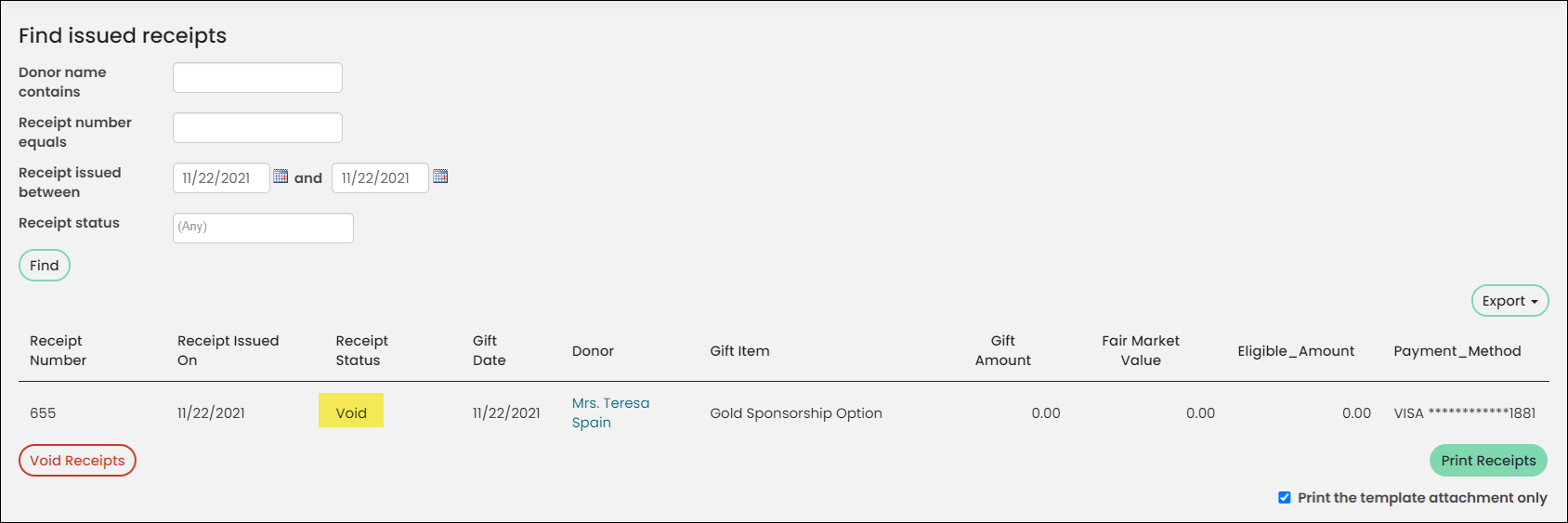Image resolution: width=1568 pixels, height=523 pixels.
Task: Open the end date calendar picker icon
Action: (x=440, y=177)
